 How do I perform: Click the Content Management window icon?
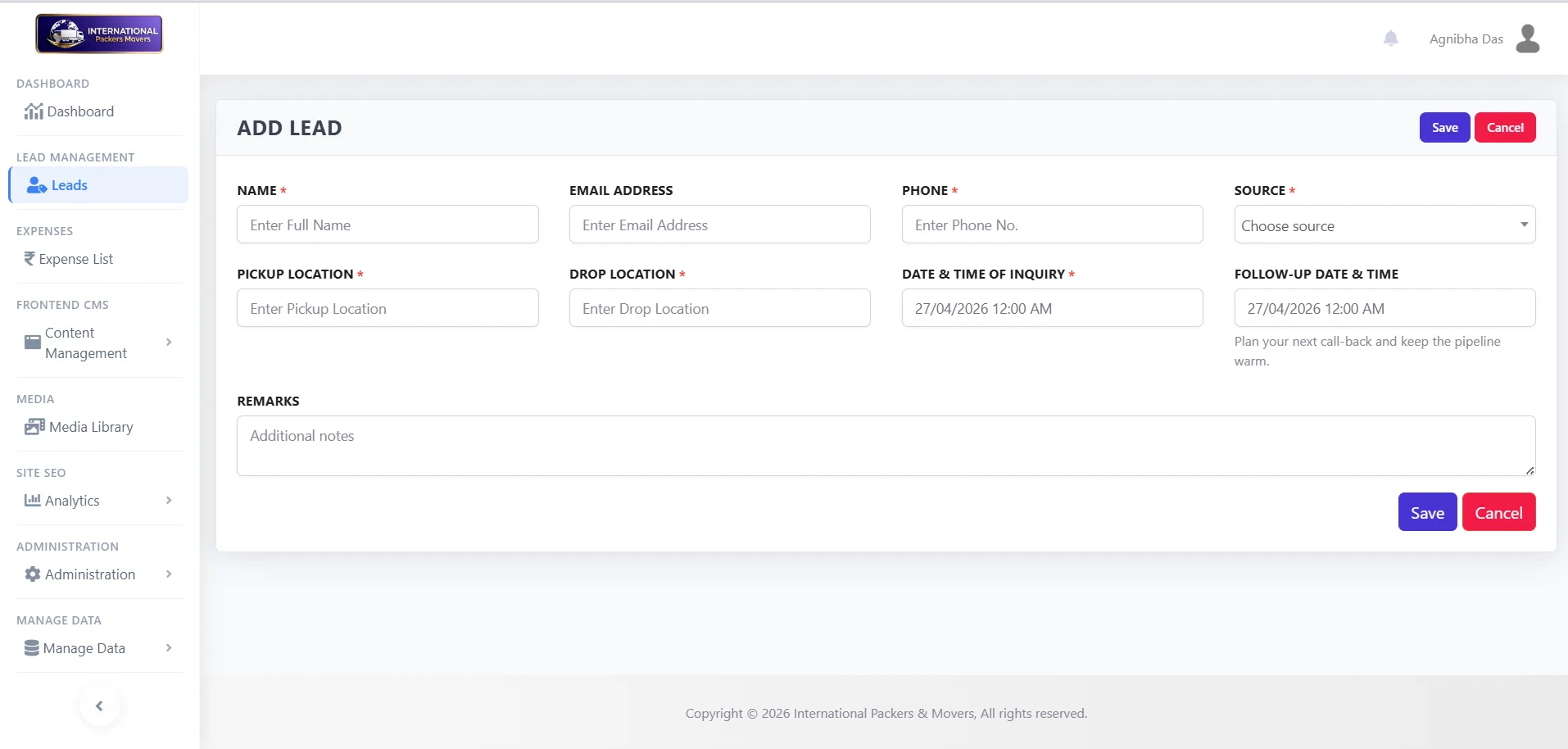click(x=33, y=343)
